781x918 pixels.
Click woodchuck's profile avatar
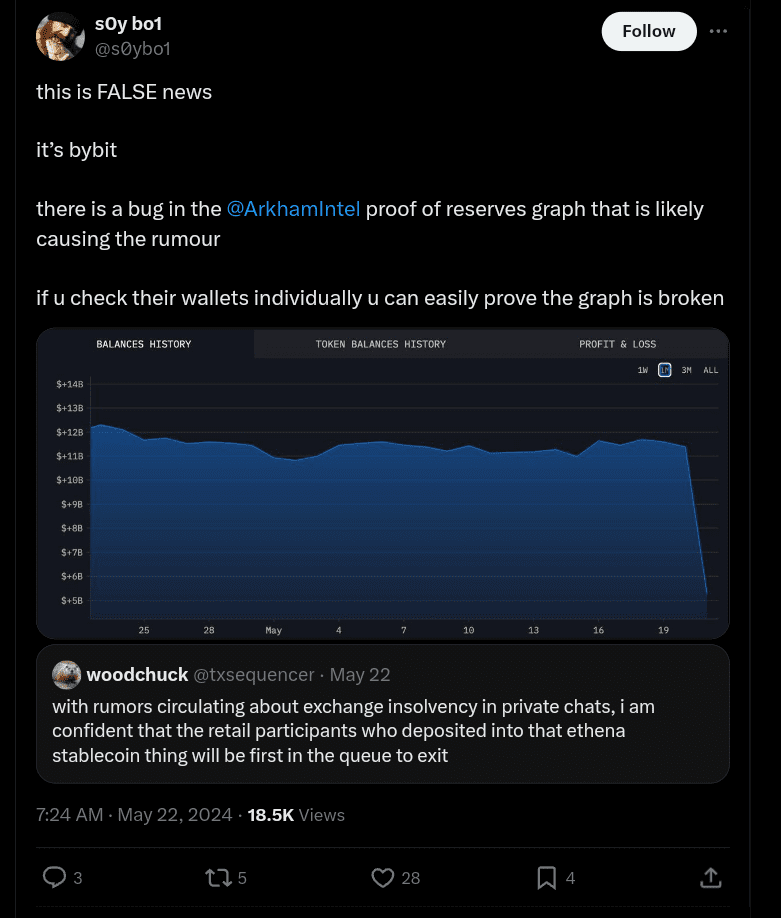[66, 675]
